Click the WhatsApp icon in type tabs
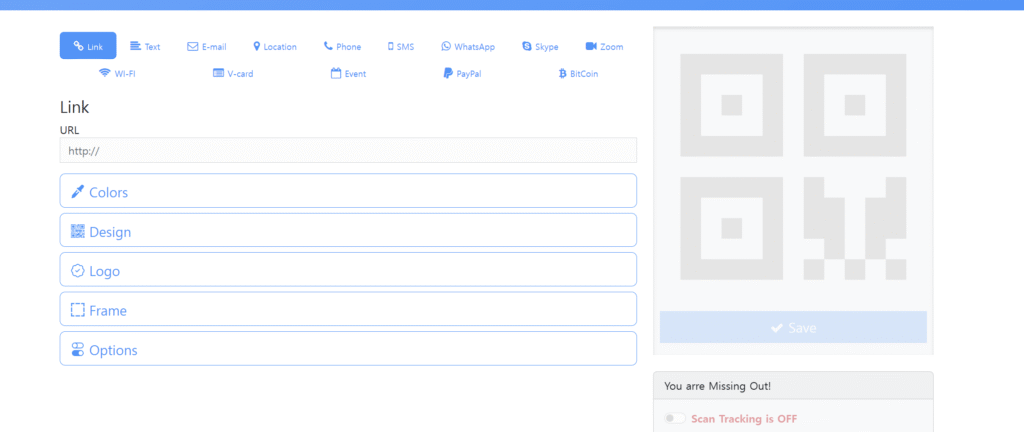Viewport: 1024px width, 432px height. tap(446, 46)
